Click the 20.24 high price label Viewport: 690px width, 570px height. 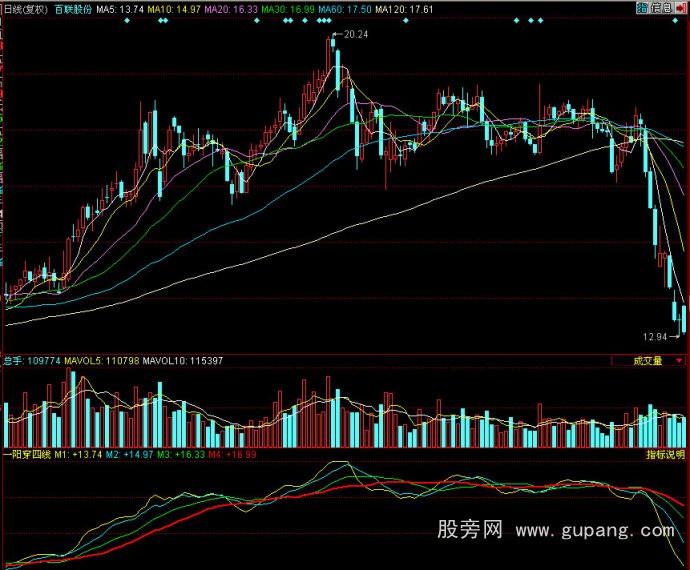(356, 34)
